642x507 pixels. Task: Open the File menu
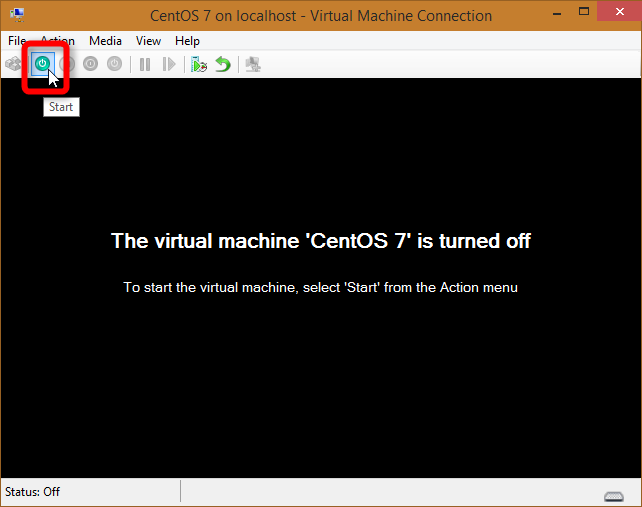point(17,41)
